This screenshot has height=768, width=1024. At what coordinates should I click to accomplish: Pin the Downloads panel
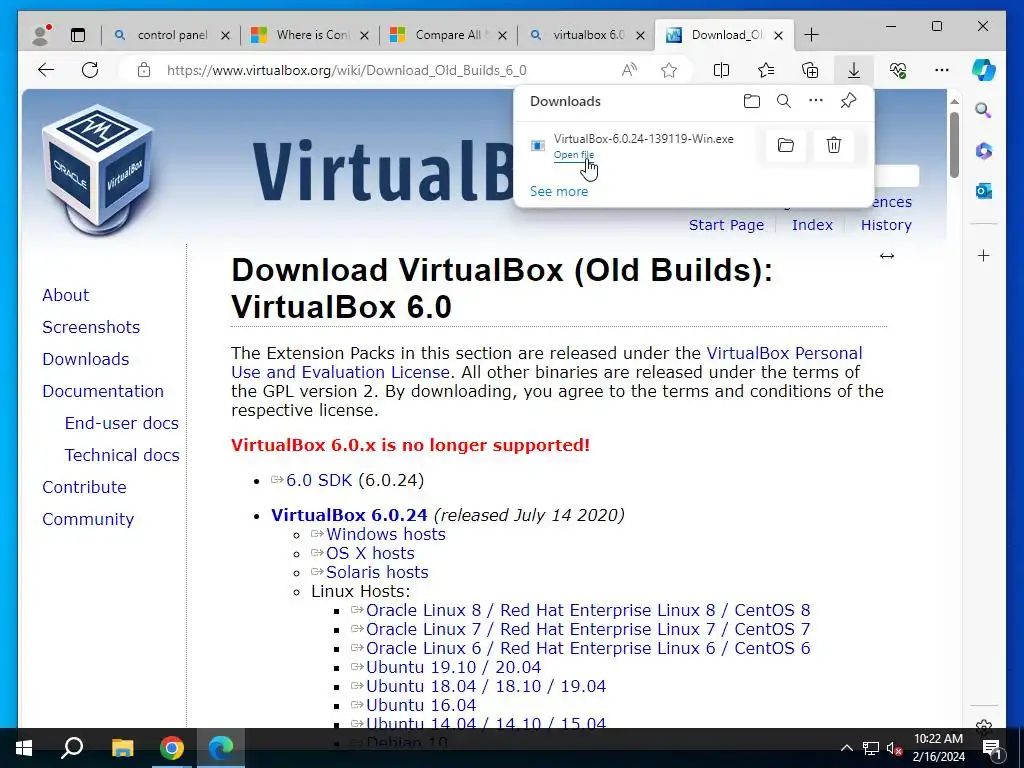848,101
